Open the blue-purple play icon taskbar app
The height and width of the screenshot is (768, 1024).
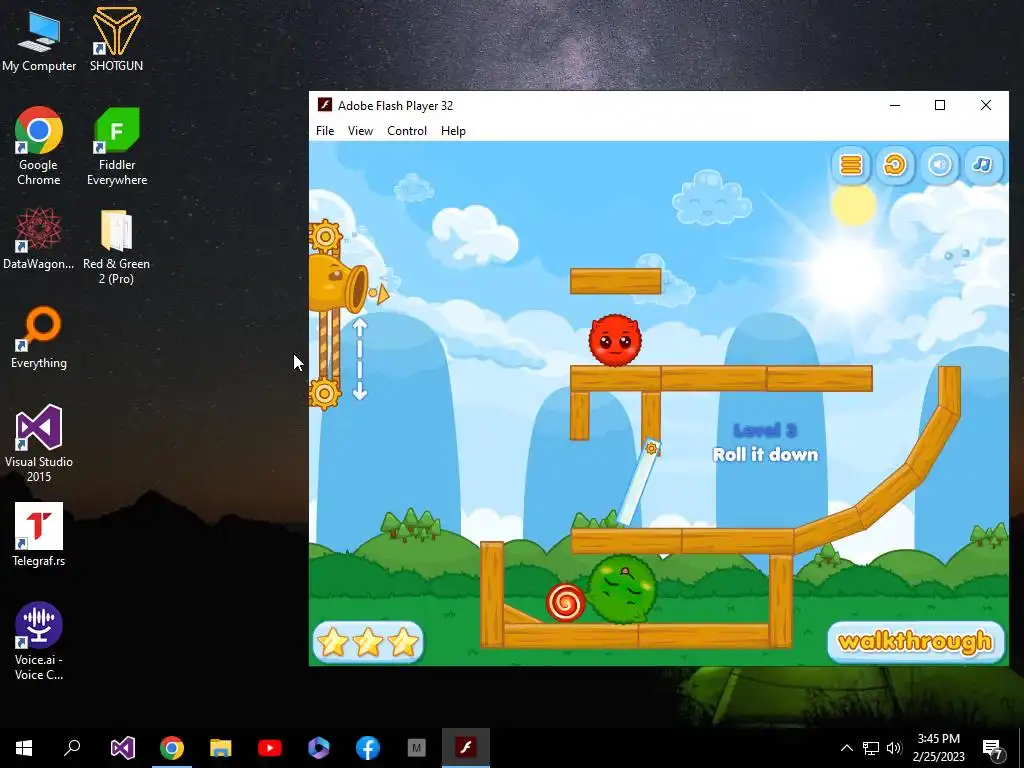tap(319, 748)
